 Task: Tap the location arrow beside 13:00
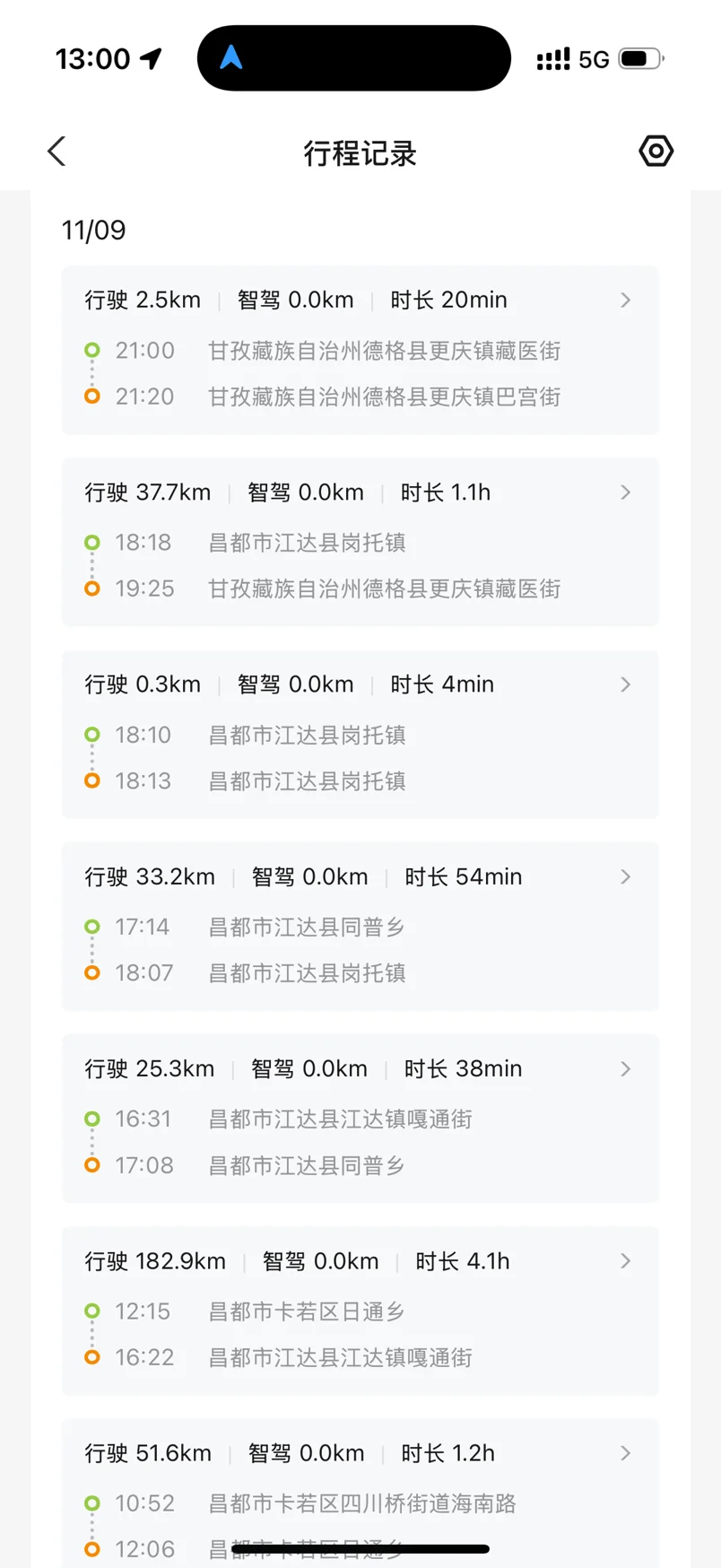pyautogui.click(x=151, y=59)
